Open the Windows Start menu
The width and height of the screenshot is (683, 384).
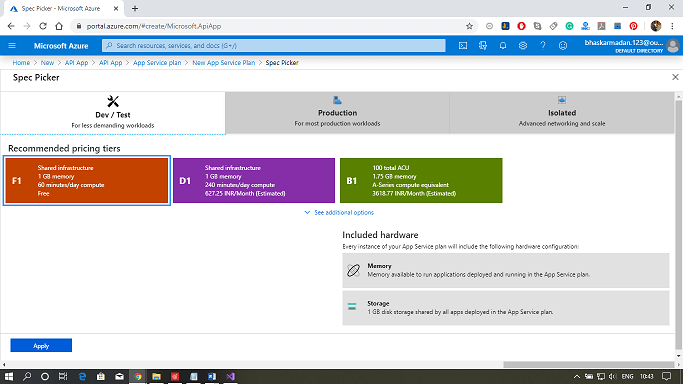pos(8,377)
